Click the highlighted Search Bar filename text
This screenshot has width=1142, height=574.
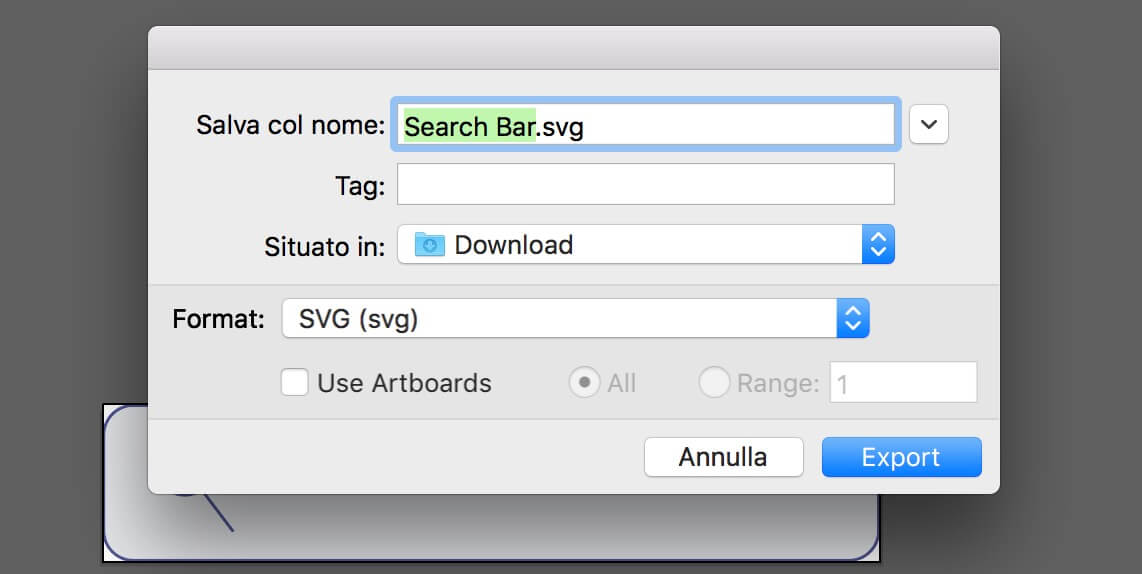tap(470, 127)
